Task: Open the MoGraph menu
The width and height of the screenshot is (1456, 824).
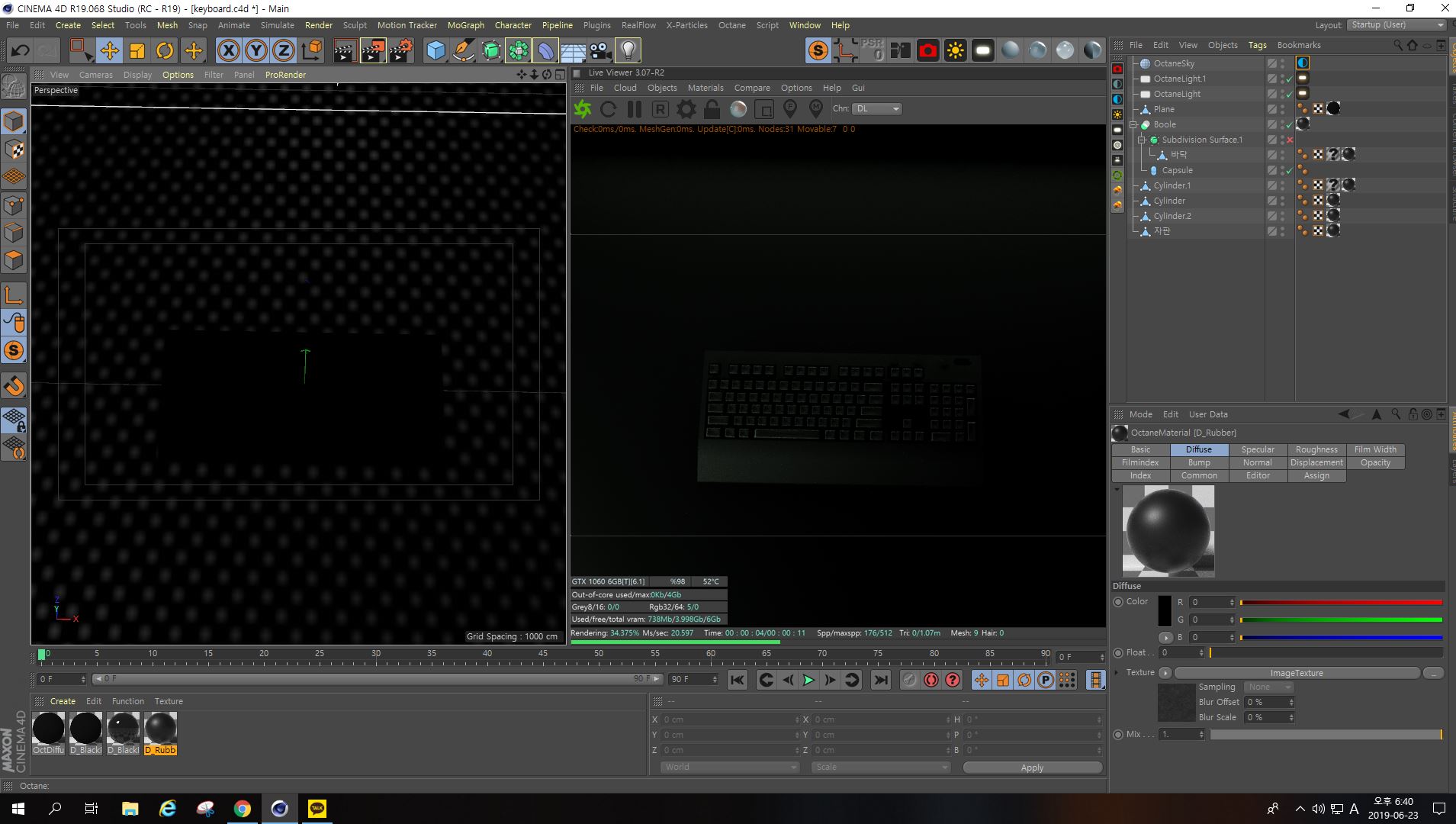Action: tap(465, 25)
